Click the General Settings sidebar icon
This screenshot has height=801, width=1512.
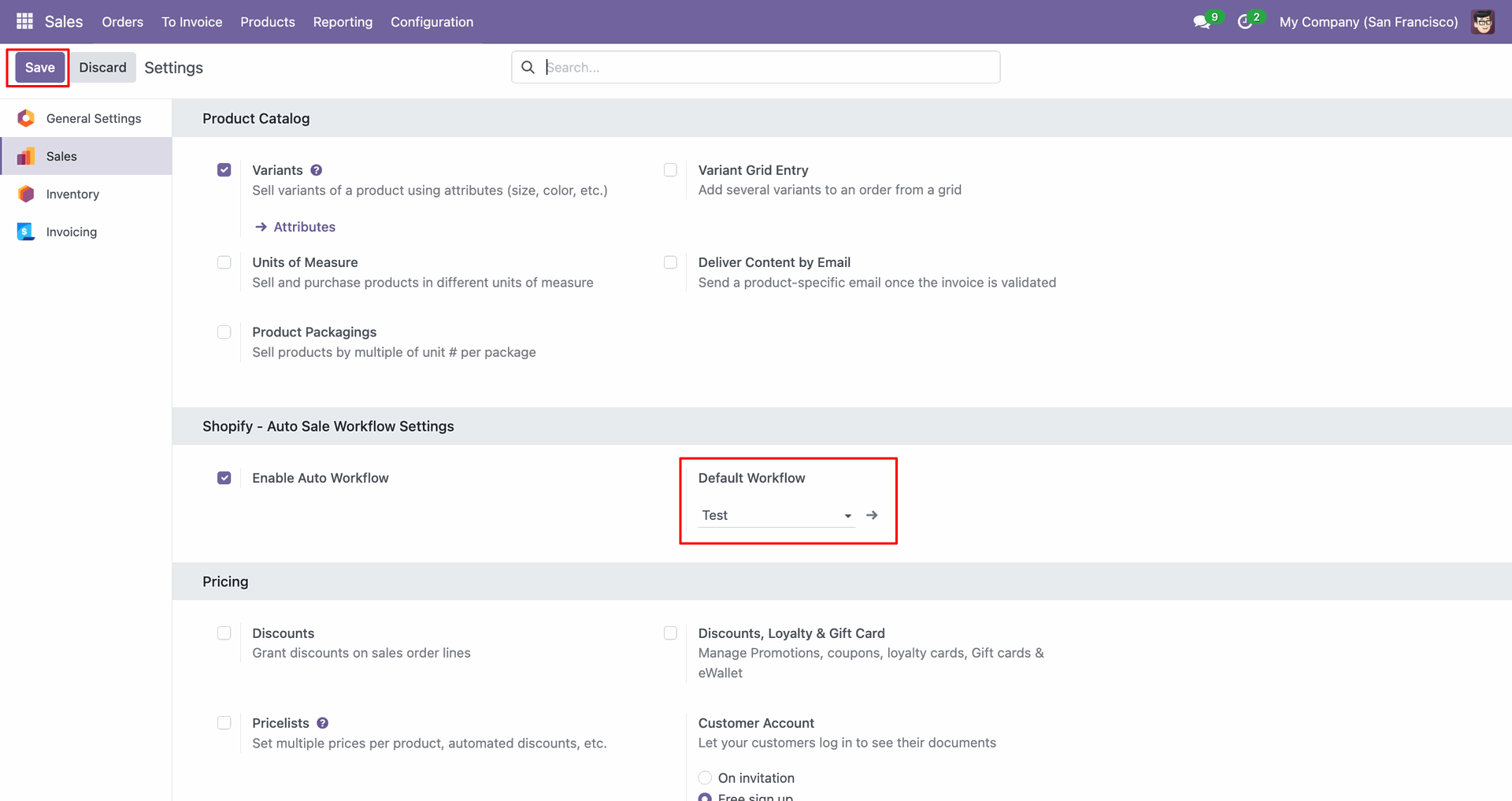[26, 118]
